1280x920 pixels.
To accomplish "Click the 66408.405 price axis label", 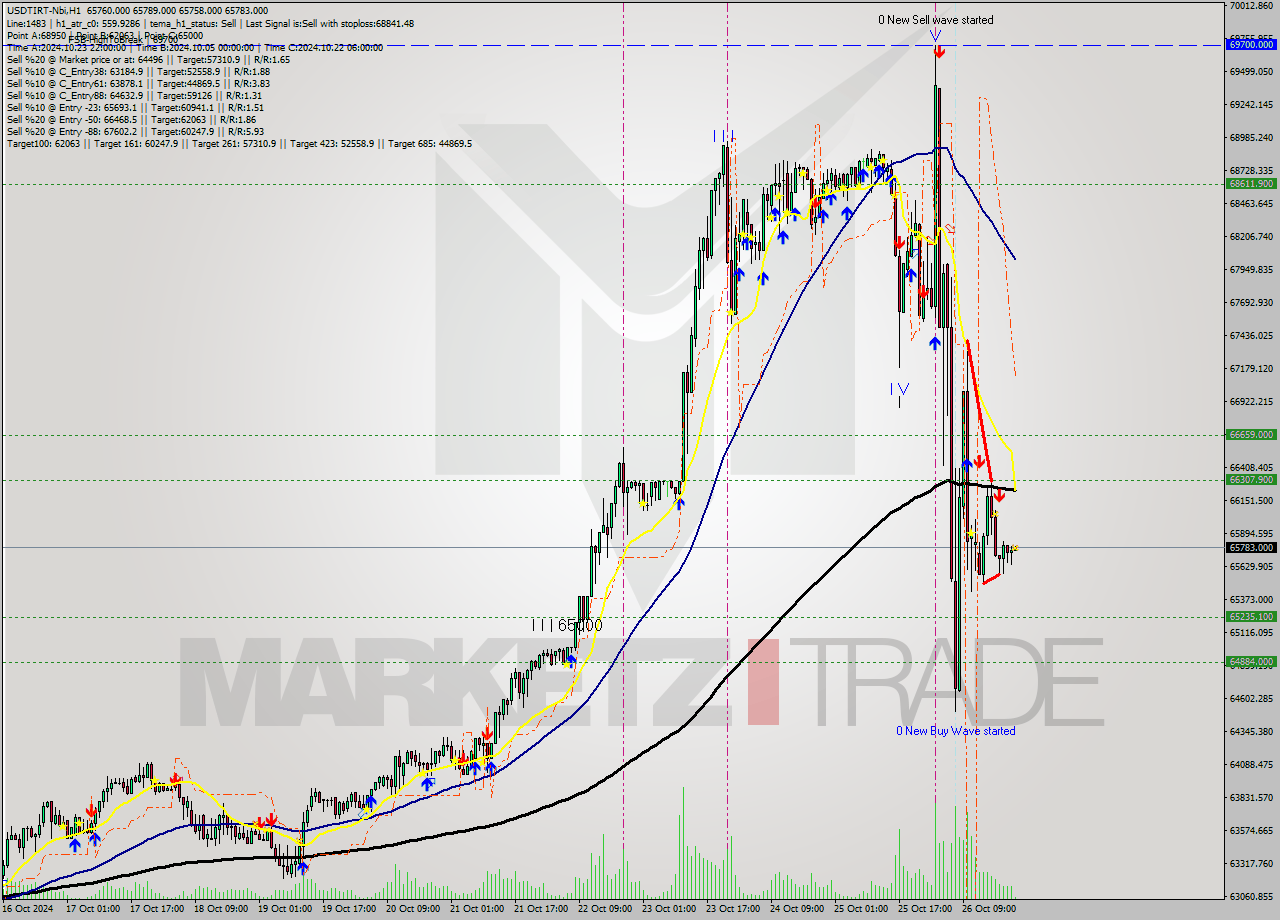I will click(1251, 468).
